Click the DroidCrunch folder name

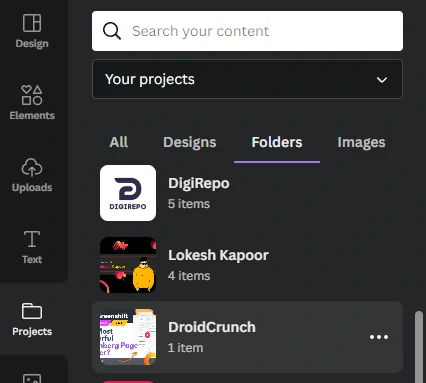click(x=212, y=327)
